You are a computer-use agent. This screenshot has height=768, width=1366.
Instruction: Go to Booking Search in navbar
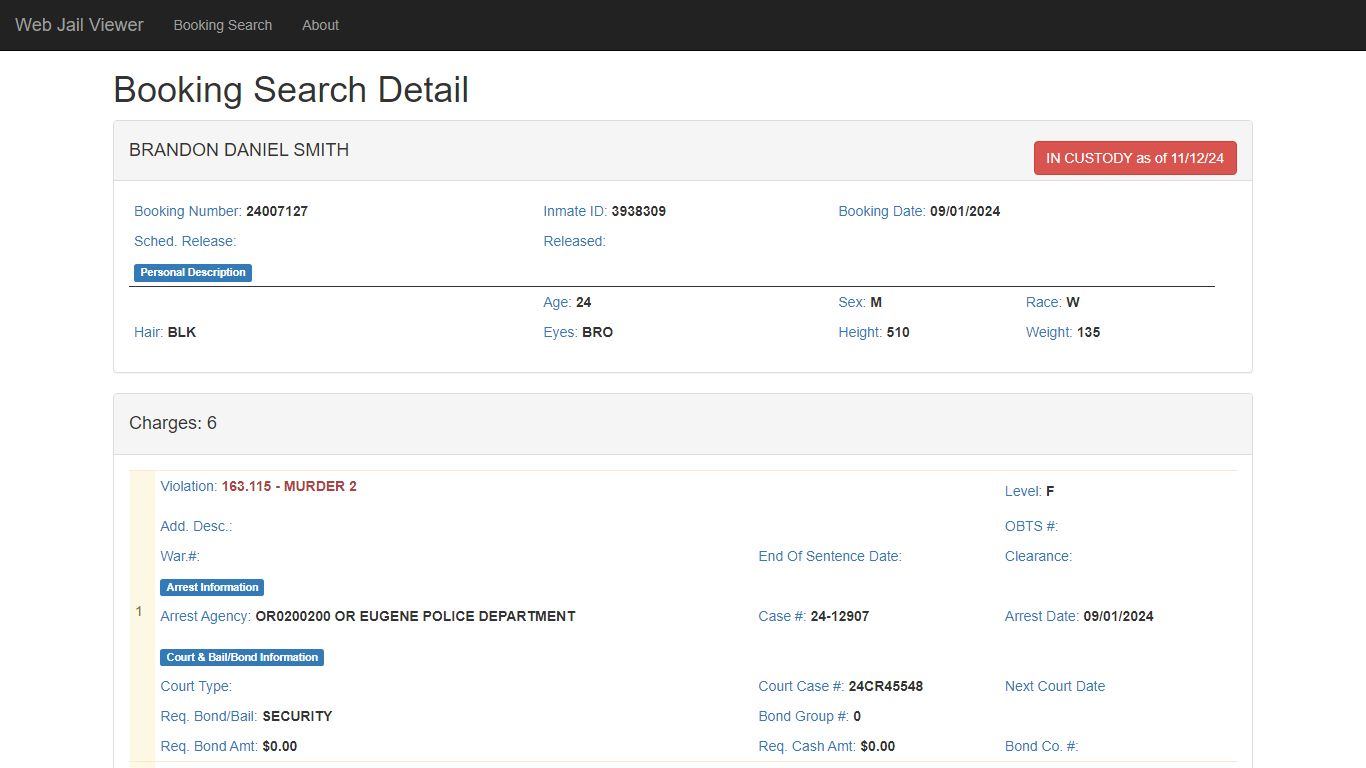point(222,25)
